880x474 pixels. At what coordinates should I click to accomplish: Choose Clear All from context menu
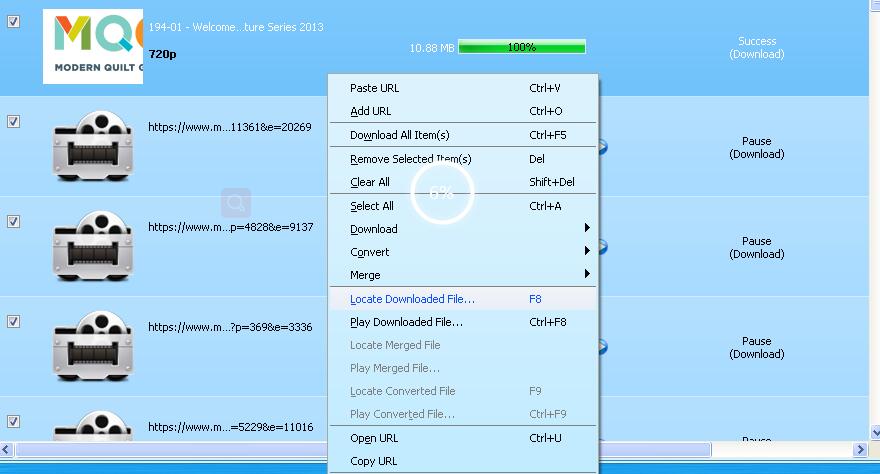point(463,182)
